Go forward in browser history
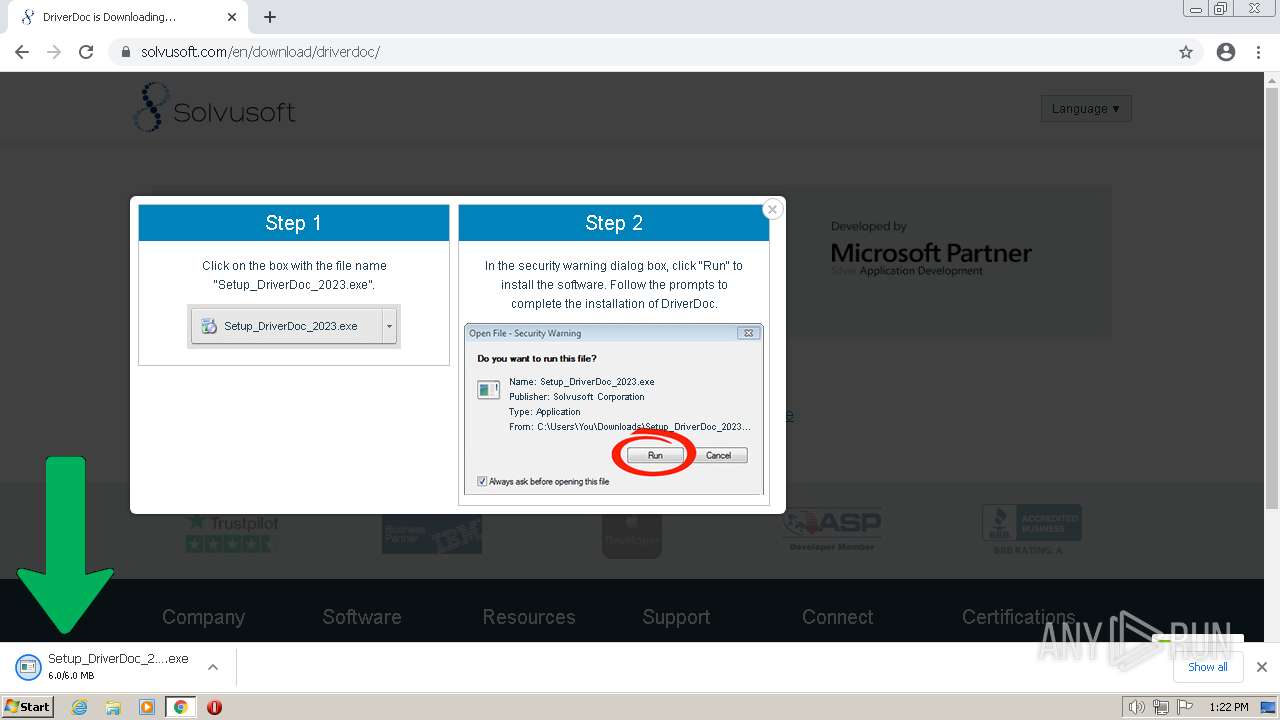 54,52
